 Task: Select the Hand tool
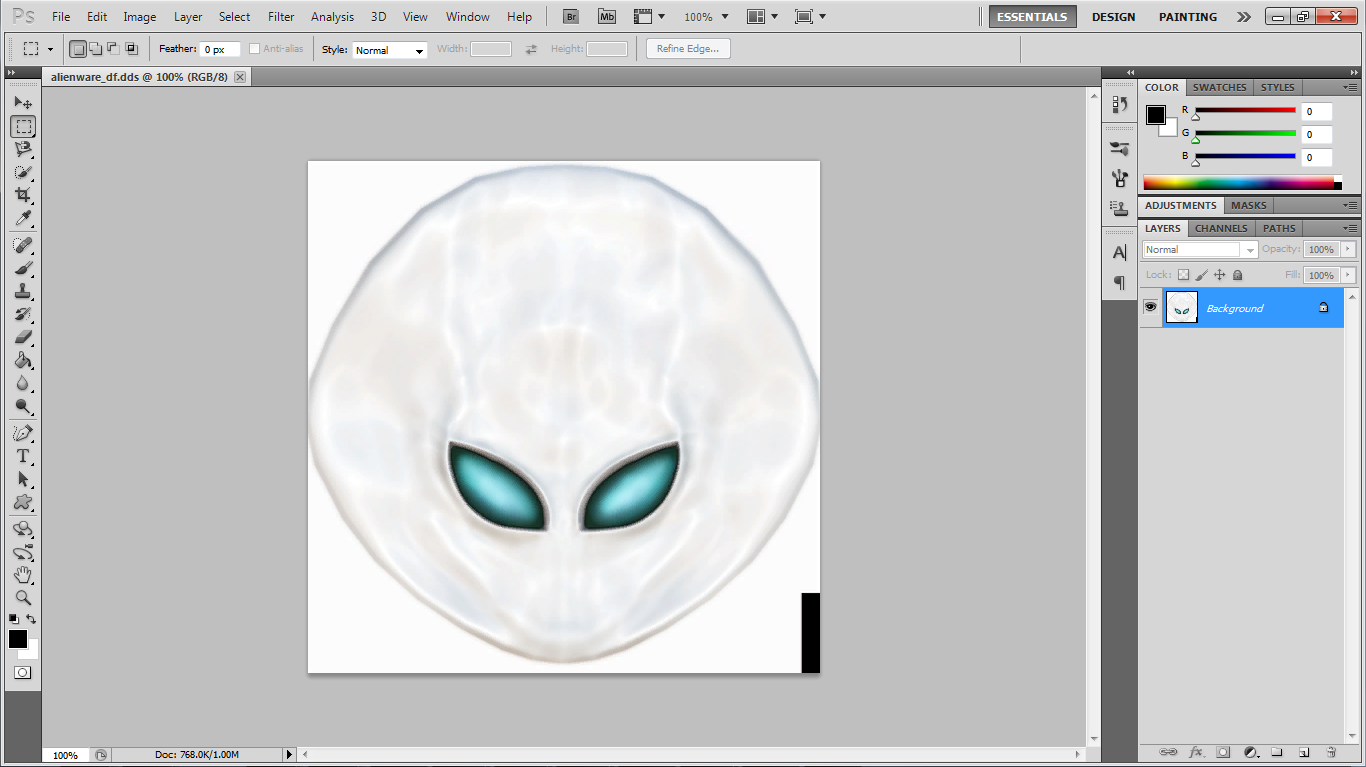pyautogui.click(x=23, y=575)
